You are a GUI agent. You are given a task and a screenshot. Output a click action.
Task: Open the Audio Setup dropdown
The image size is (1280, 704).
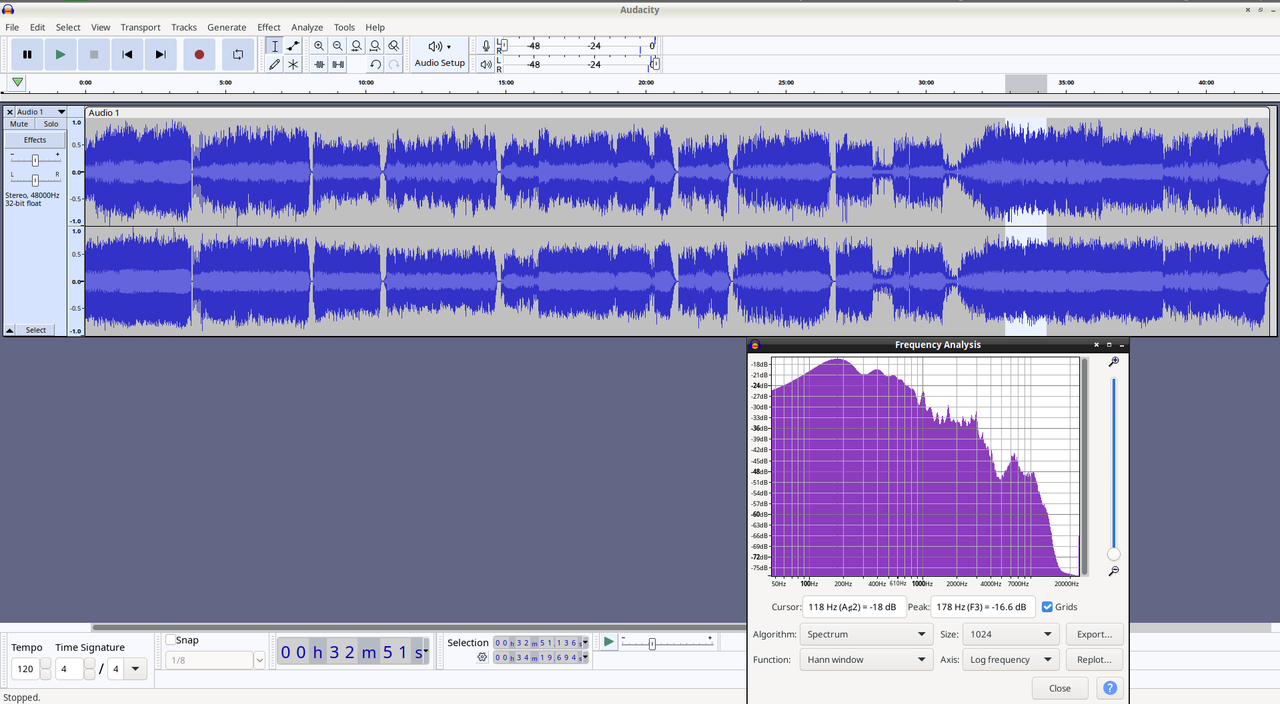(440, 54)
